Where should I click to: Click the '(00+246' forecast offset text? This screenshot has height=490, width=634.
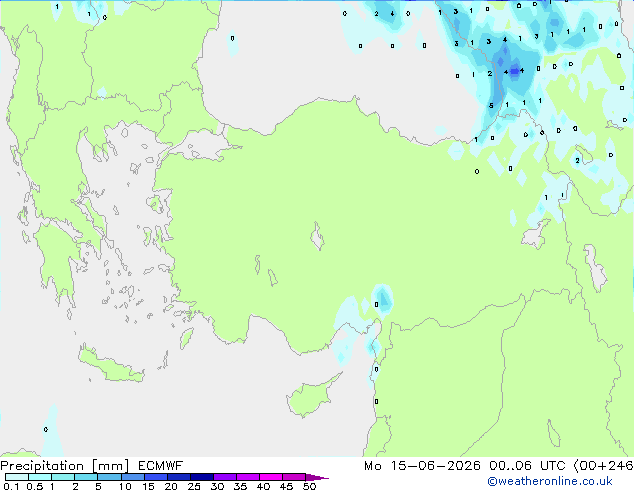point(603,466)
